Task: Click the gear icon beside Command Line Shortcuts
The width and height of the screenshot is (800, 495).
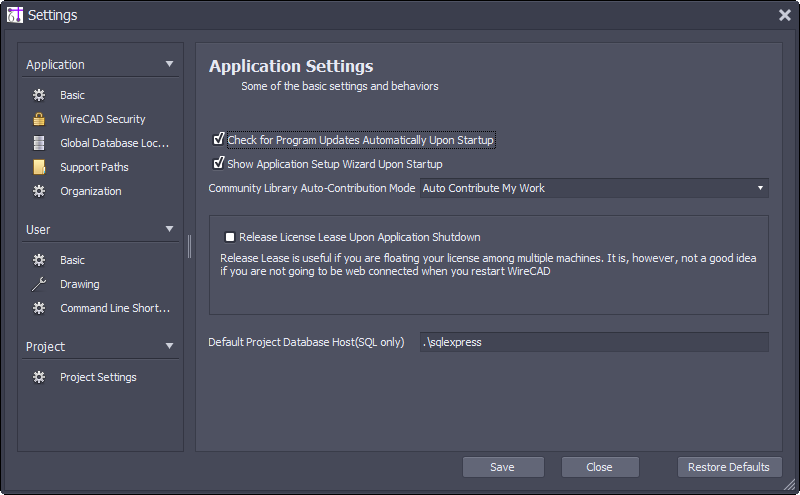Action: tap(39, 308)
